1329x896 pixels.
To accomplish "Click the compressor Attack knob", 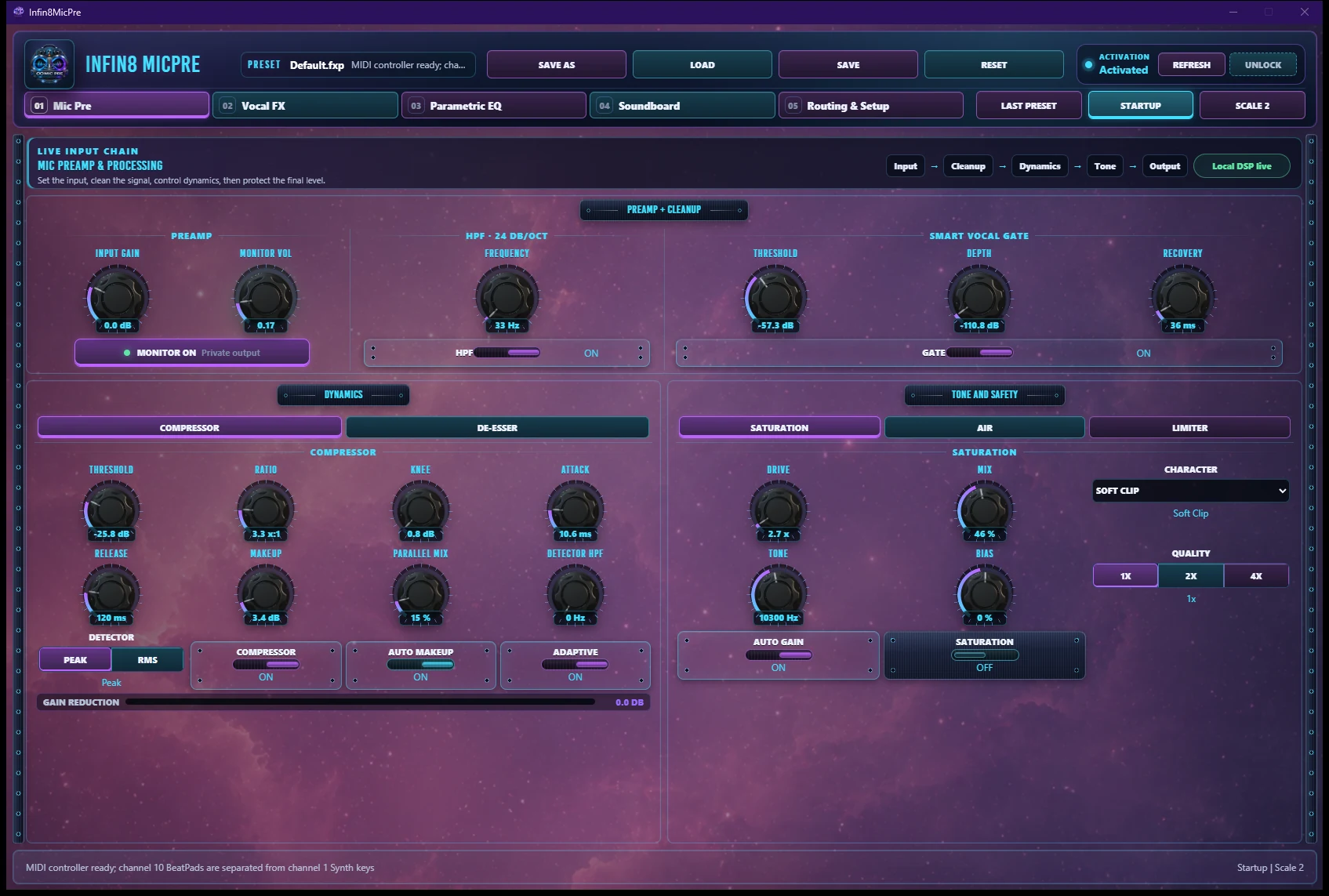I will 576,510.
